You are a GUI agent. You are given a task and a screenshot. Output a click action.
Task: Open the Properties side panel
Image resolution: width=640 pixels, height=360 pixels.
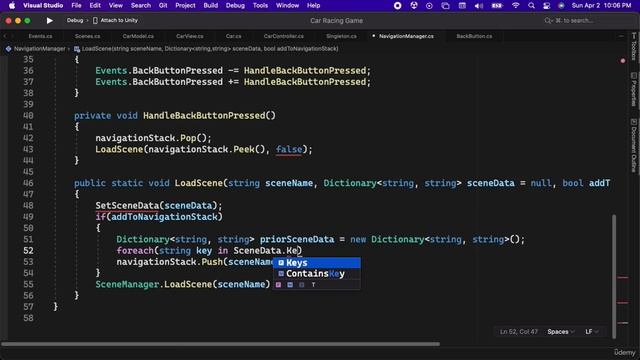633,89
